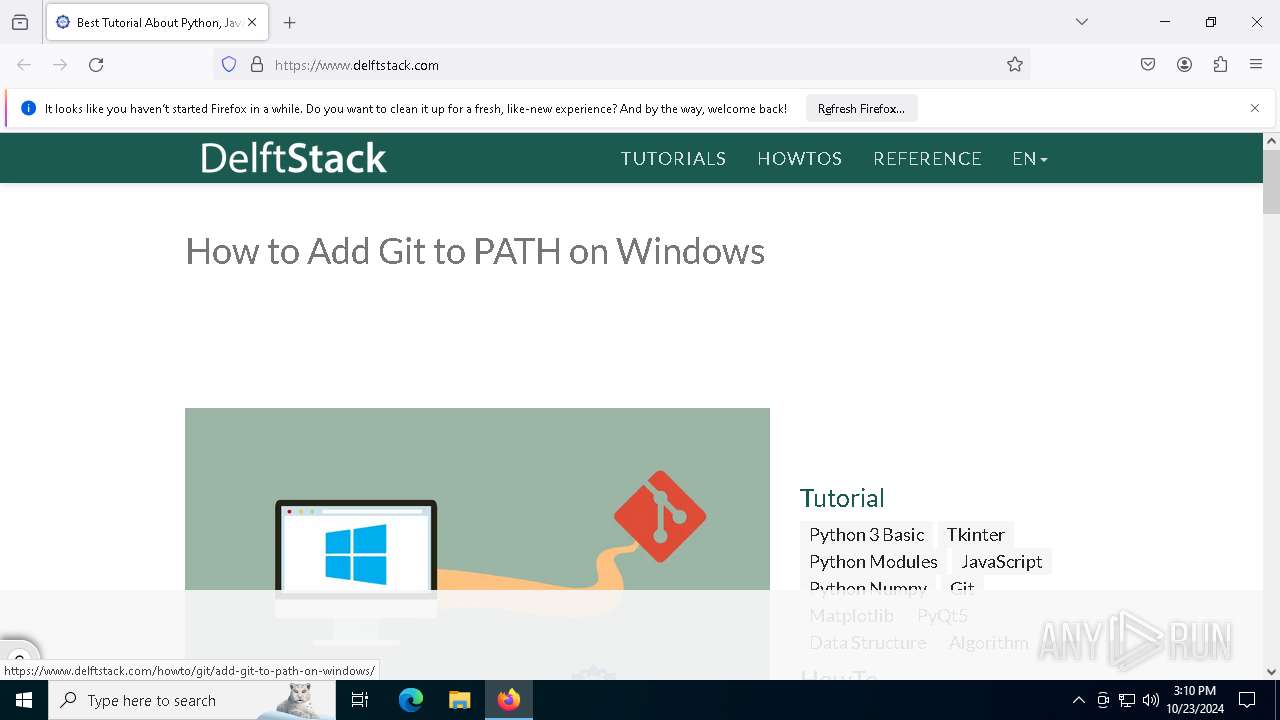1280x720 pixels.
Task: Reload the page with refresh icon
Action: (x=96, y=65)
